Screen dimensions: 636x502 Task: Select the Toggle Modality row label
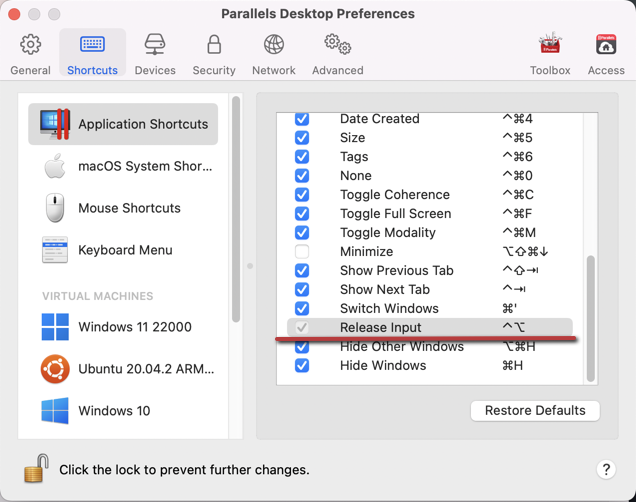(x=388, y=233)
